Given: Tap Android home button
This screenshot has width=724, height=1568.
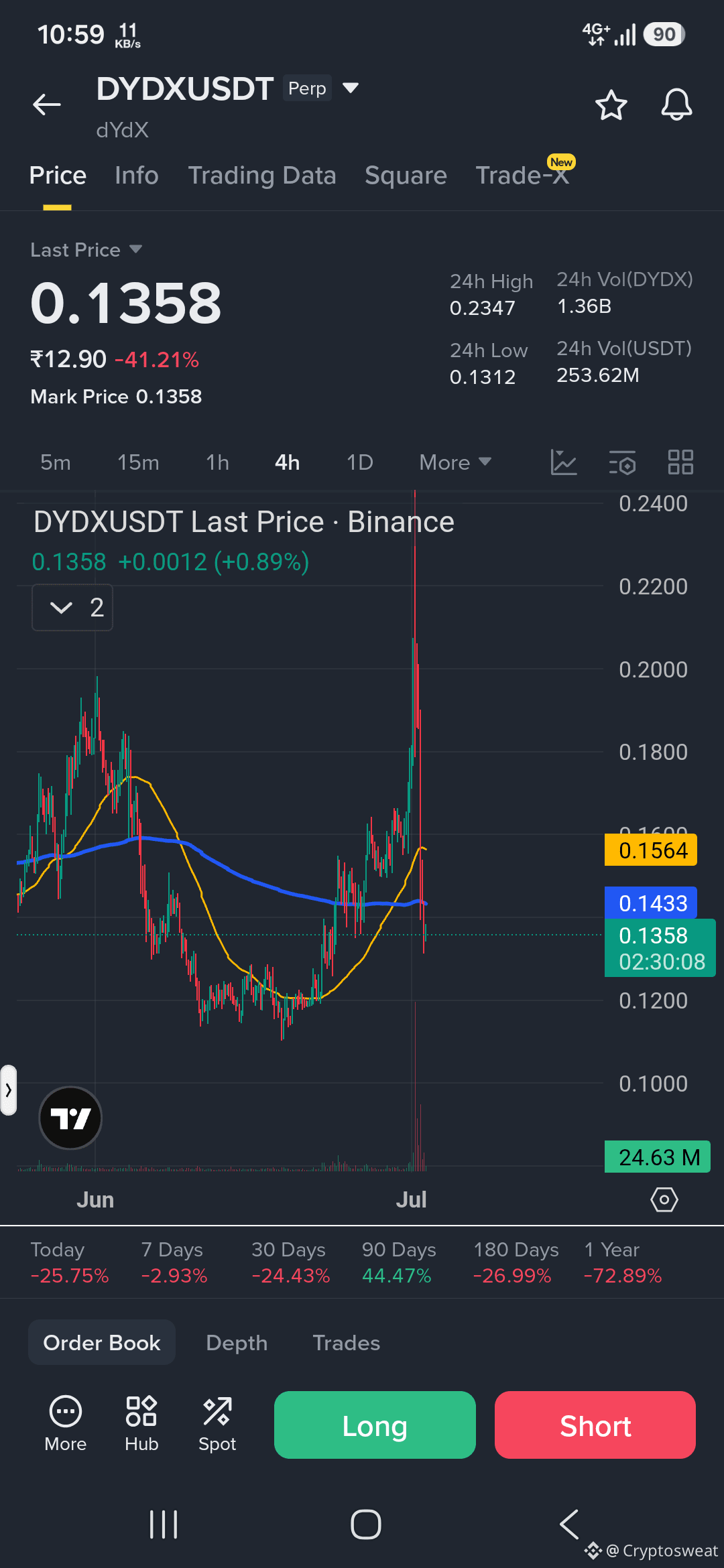Looking at the screenshot, I should pos(366,1524).
